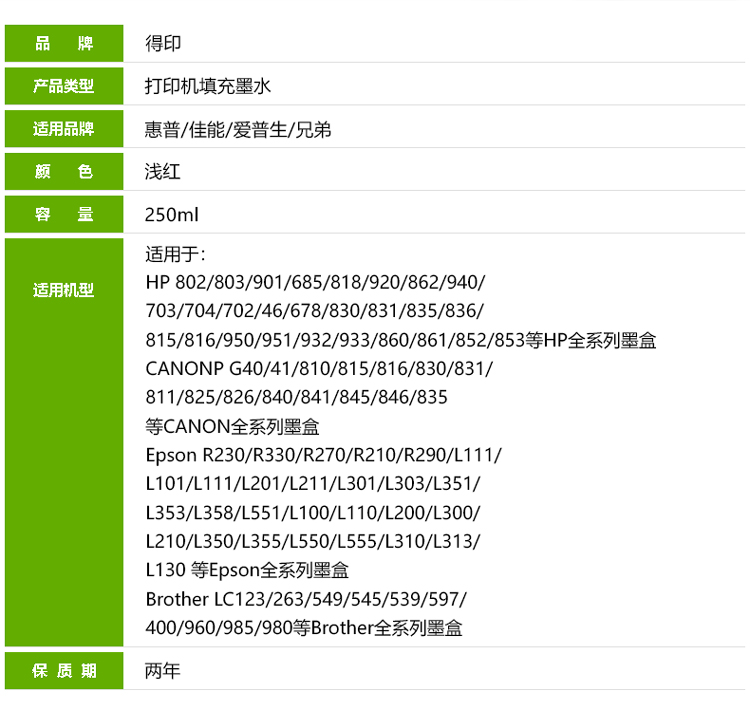Click the 适用机型 label cell

(x=64, y=442)
